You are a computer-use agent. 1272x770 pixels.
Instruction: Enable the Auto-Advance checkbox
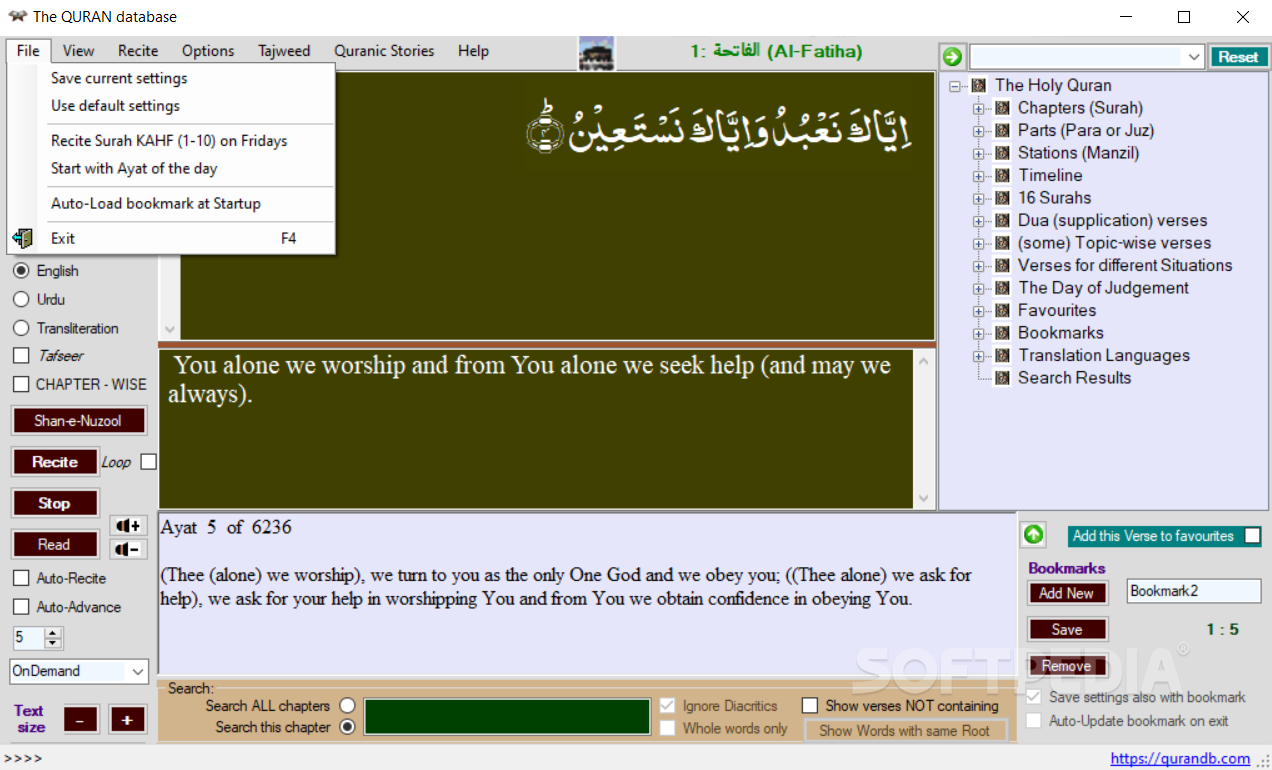click(x=20, y=607)
